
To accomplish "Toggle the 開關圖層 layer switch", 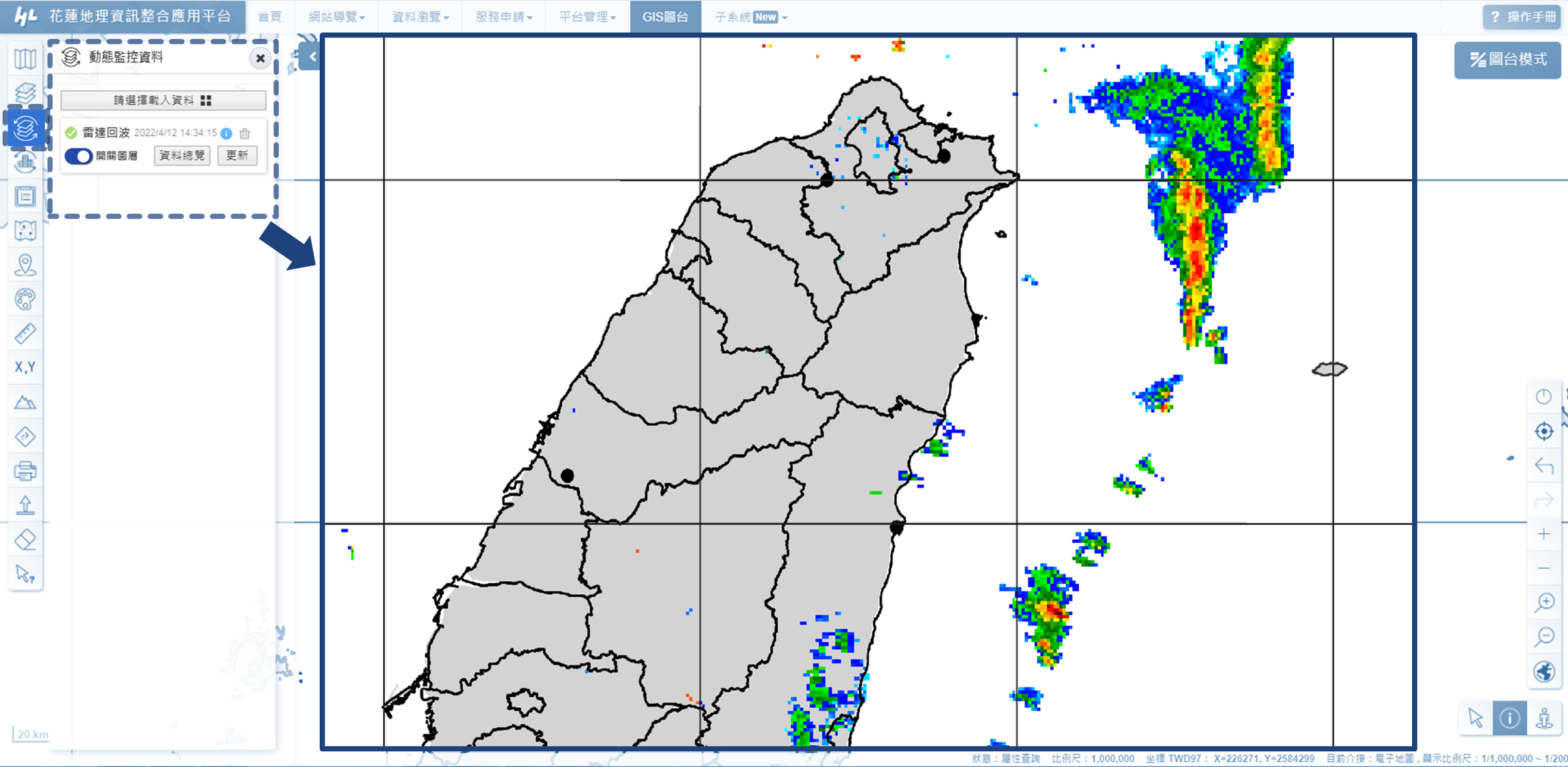I will [79, 156].
